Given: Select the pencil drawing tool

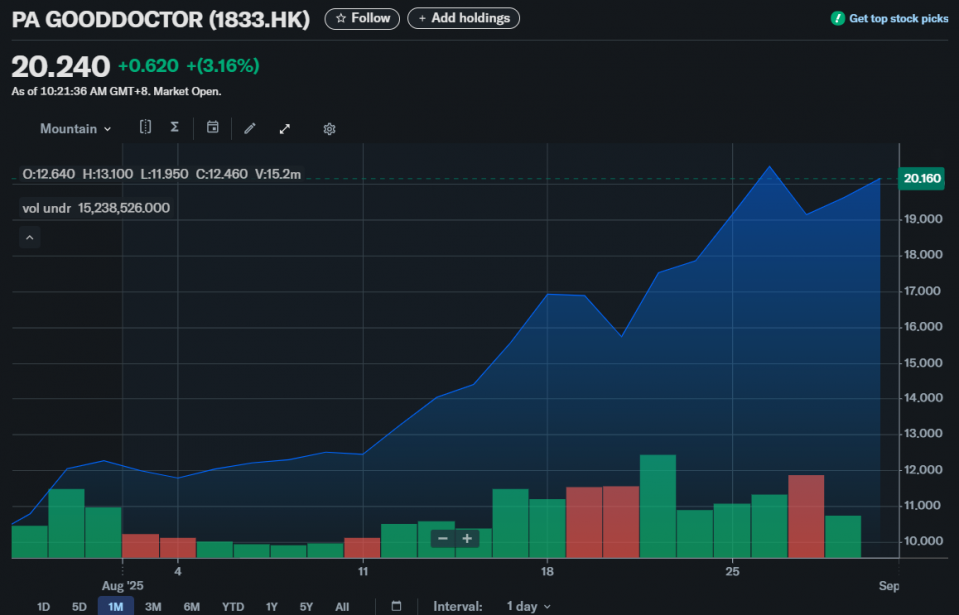Looking at the screenshot, I should tap(250, 128).
